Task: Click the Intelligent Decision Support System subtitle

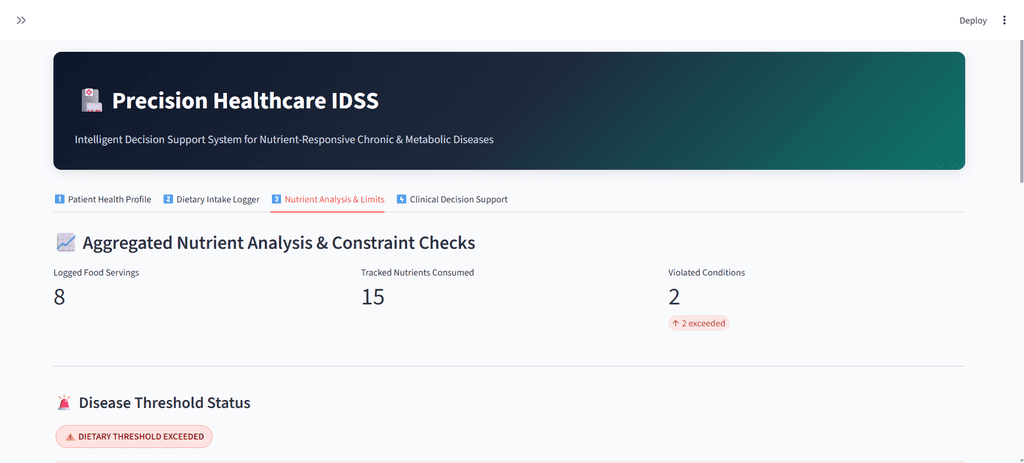Action: [x=284, y=140]
